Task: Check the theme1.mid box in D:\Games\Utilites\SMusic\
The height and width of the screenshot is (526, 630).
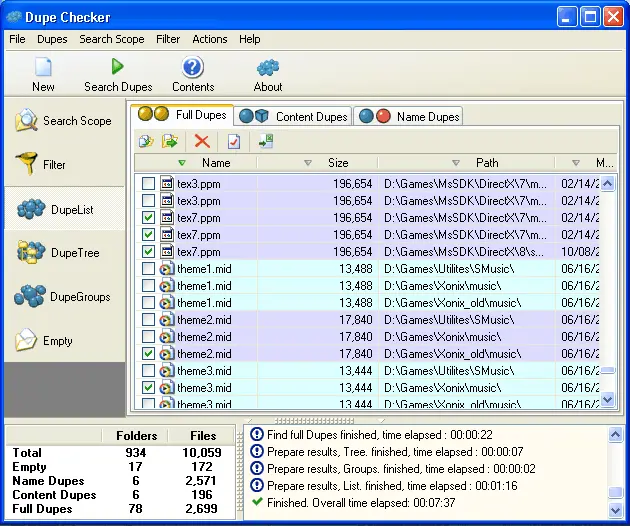Action: (x=148, y=269)
